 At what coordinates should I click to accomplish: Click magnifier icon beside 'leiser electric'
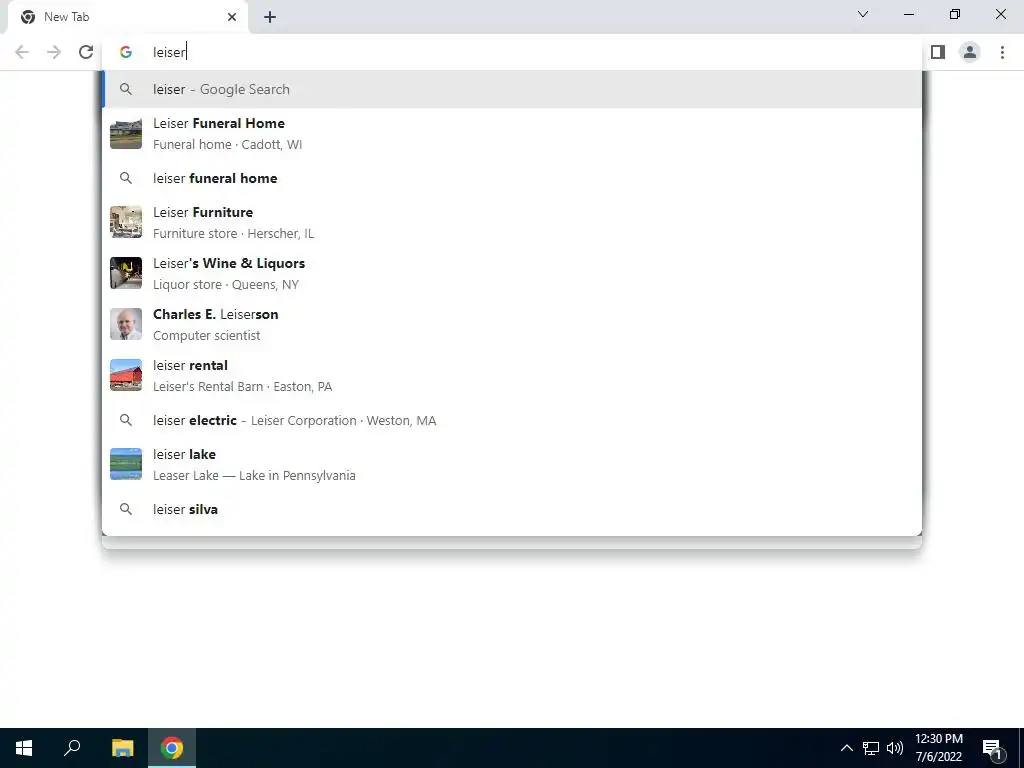(x=125, y=421)
